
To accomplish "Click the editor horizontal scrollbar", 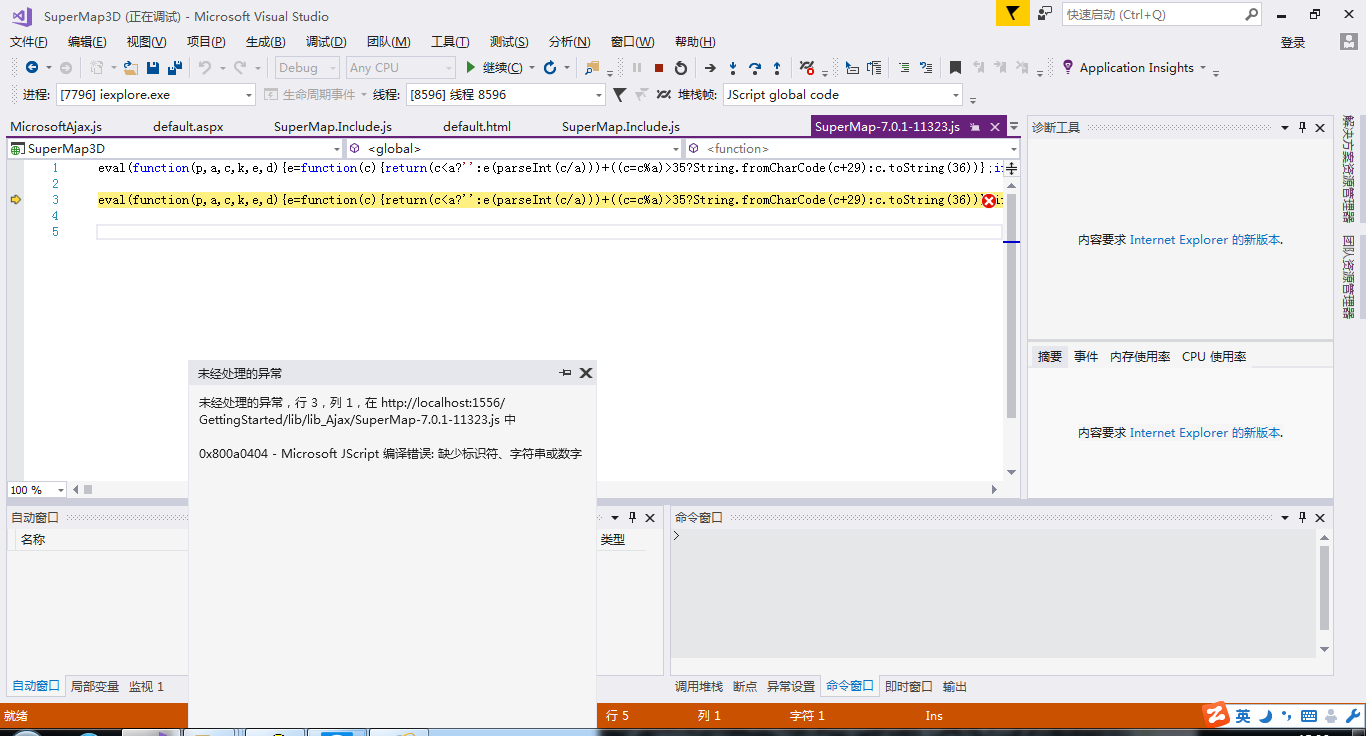I will 535,490.
